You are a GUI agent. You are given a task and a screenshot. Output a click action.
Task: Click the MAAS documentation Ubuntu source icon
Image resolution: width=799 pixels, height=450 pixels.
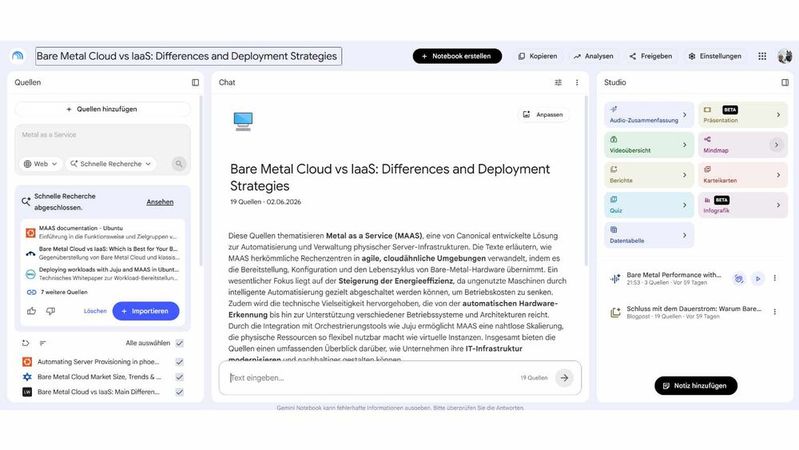pyautogui.click(x=31, y=232)
